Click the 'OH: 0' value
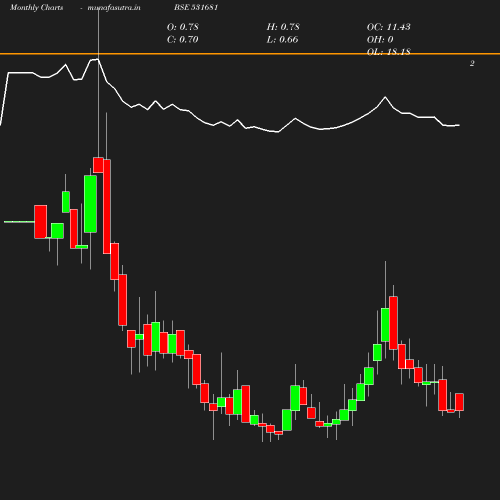Screen dimensions: 500x500 coord(380,39)
